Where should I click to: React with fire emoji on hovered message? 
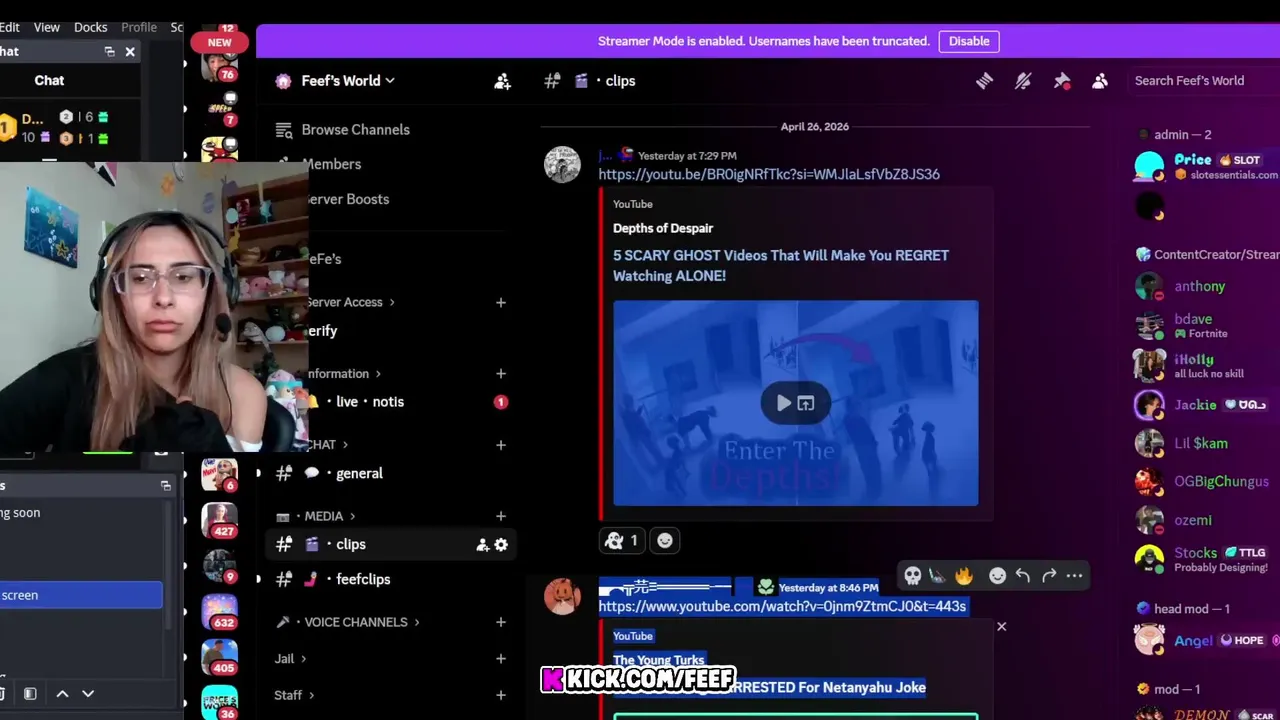[x=964, y=576]
